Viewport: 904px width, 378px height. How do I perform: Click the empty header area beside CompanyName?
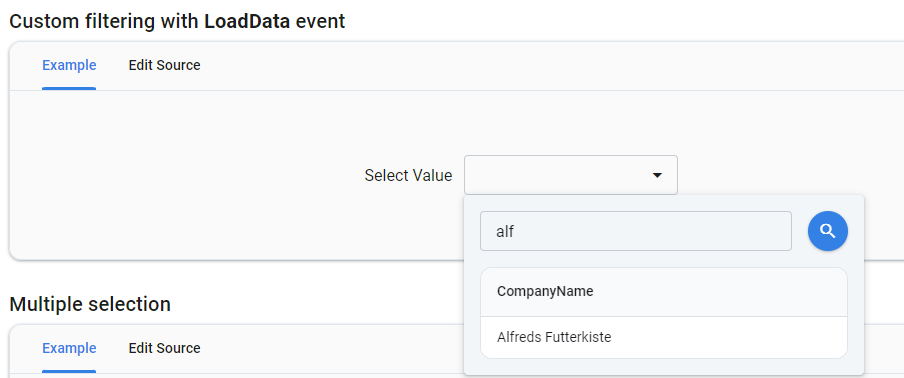pos(721,292)
